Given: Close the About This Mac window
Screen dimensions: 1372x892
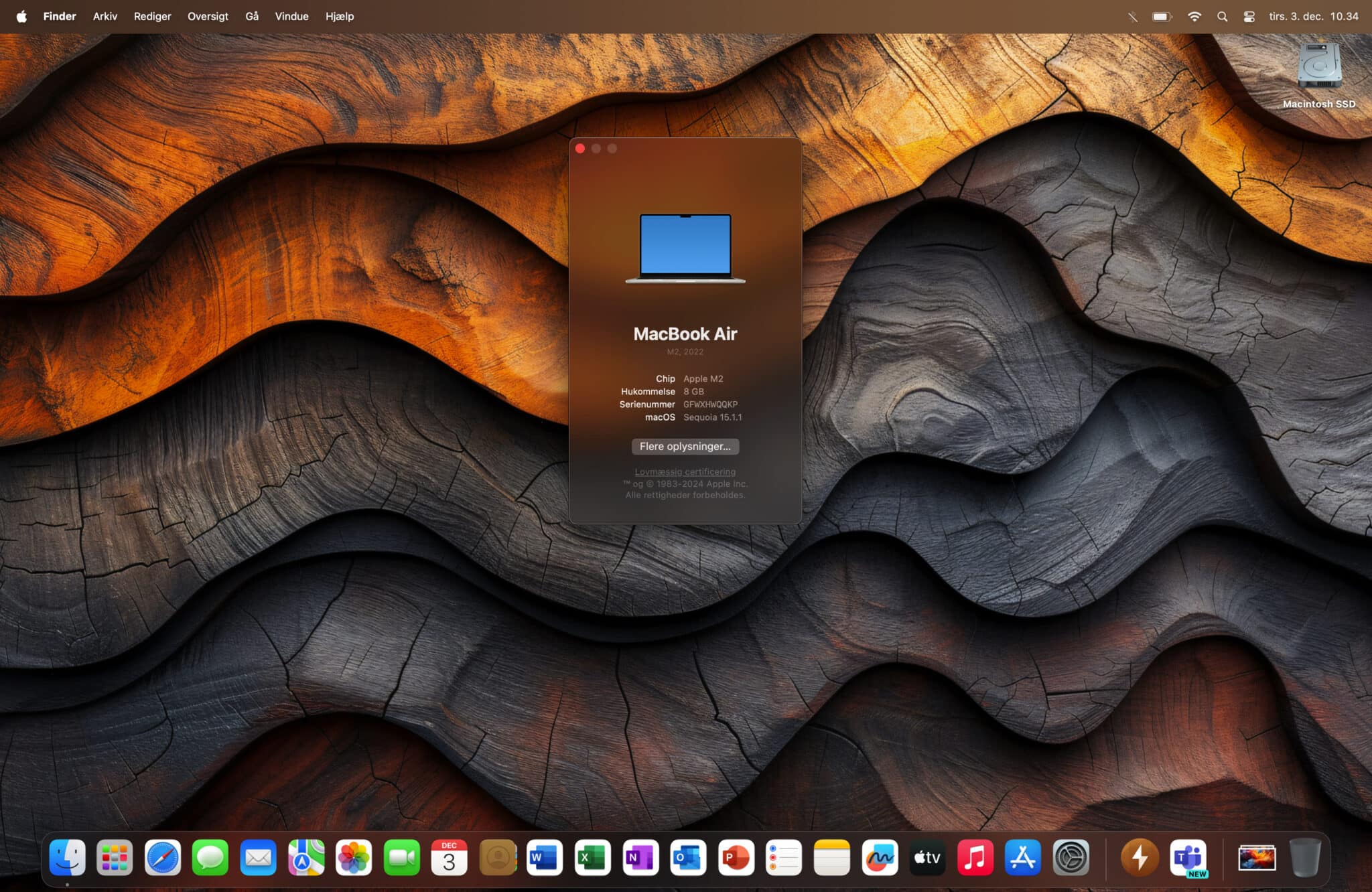Looking at the screenshot, I should tap(580, 149).
